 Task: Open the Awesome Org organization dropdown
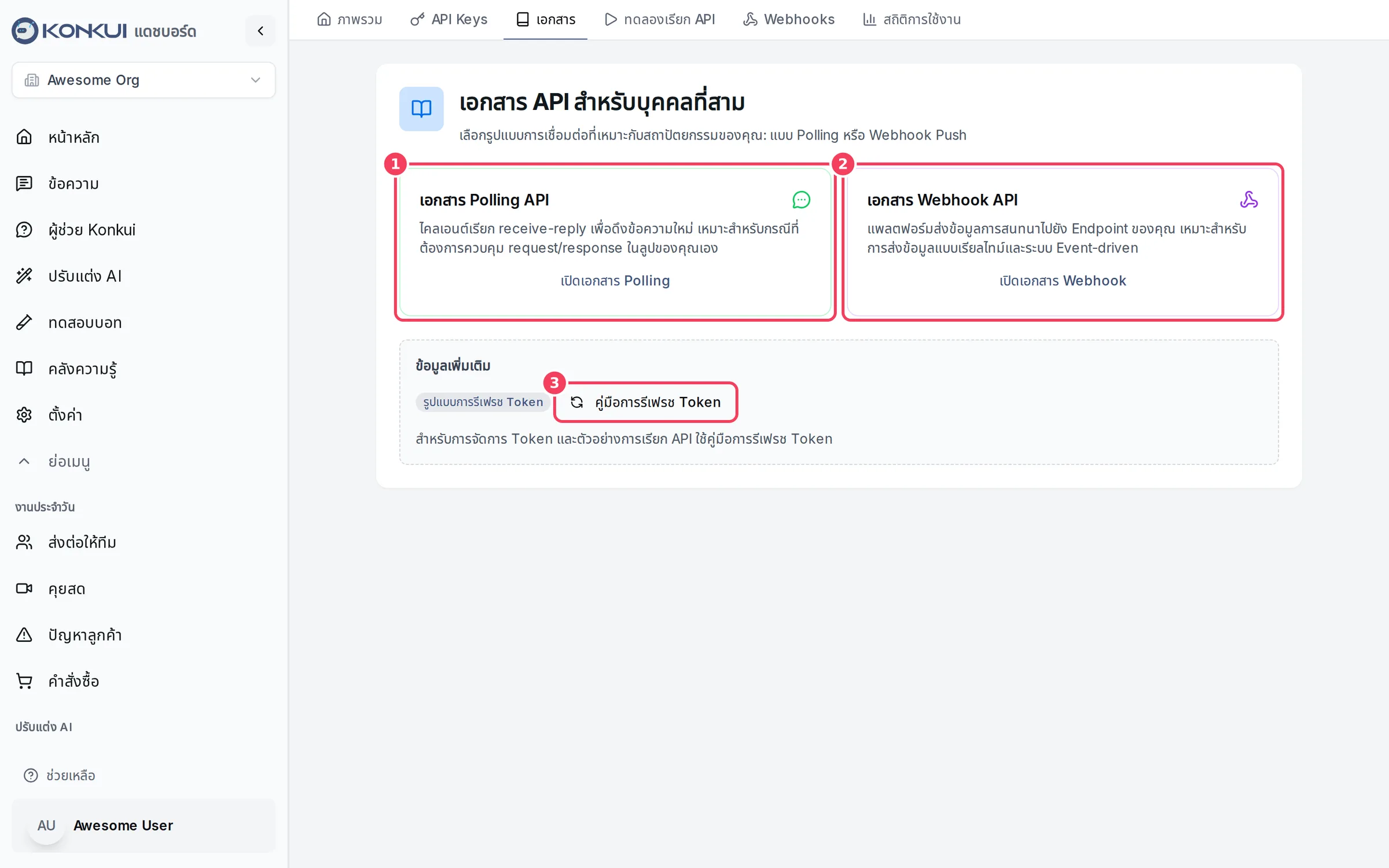tap(144, 80)
